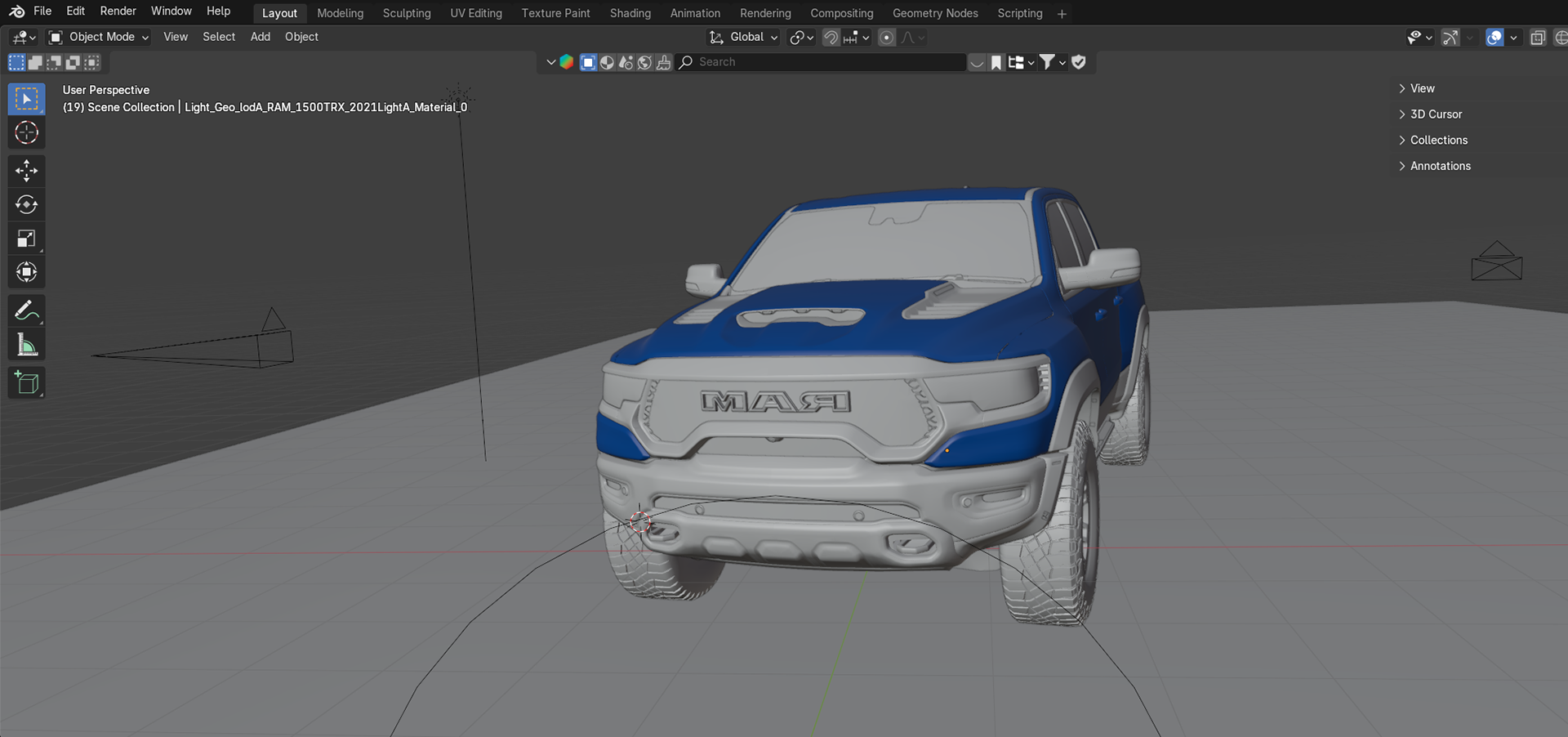
Task: Set selection mode to Extend
Action: (x=35, y=62)
